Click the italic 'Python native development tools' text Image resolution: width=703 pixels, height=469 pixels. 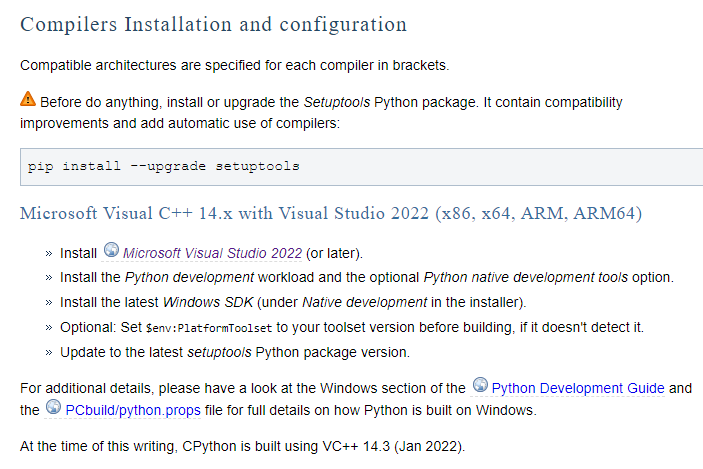525,278
